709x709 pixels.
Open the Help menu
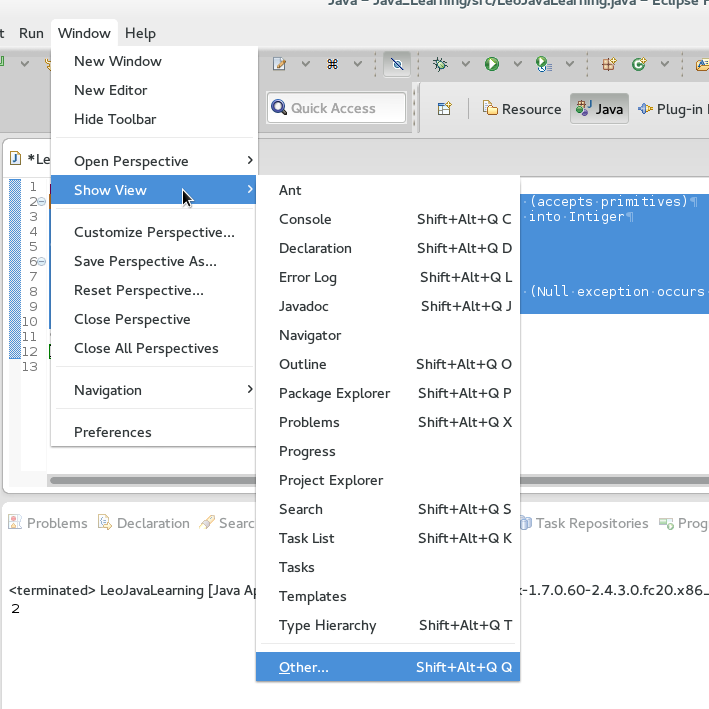point(140,33)
